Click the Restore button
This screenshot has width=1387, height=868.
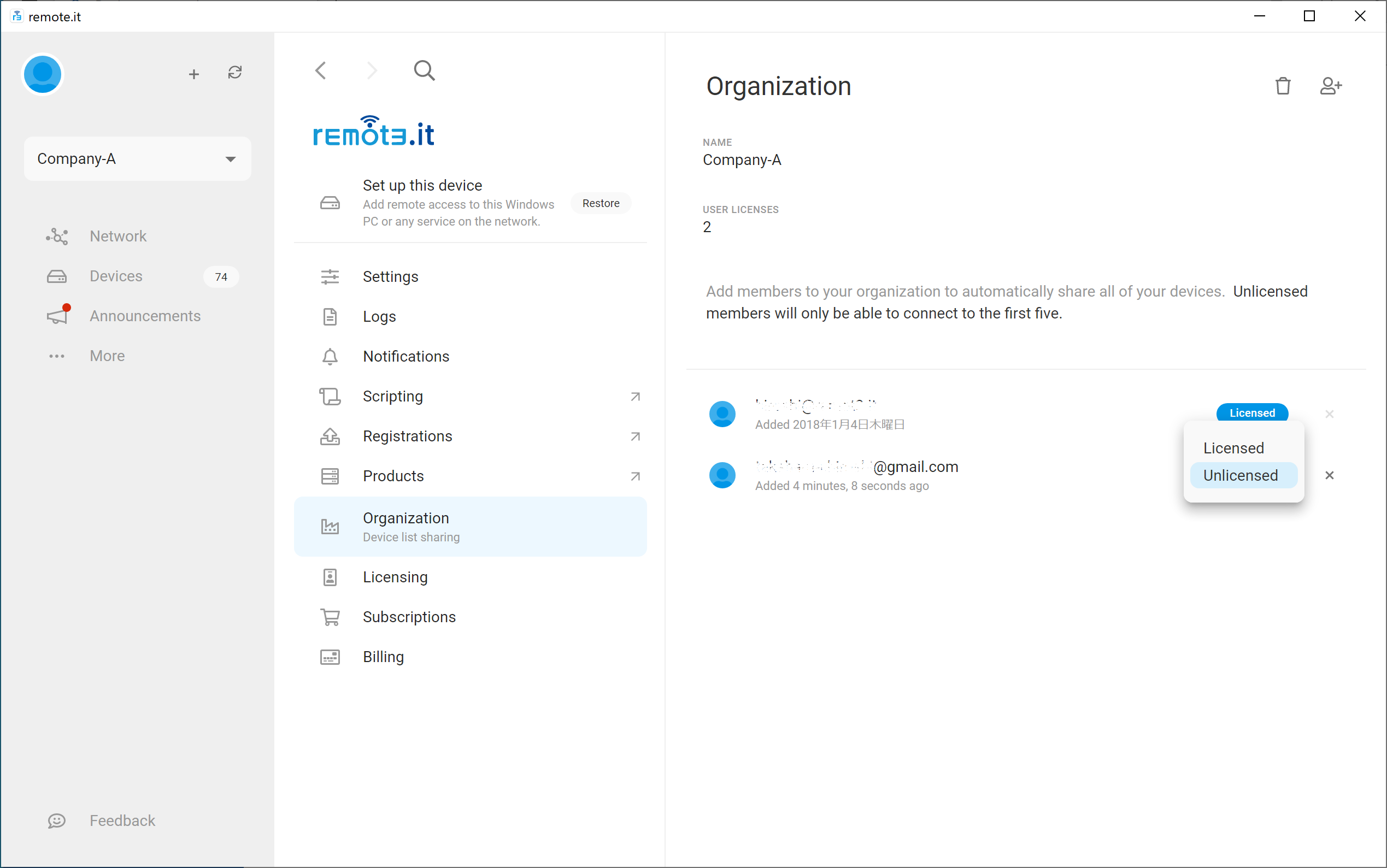point(600,203)
